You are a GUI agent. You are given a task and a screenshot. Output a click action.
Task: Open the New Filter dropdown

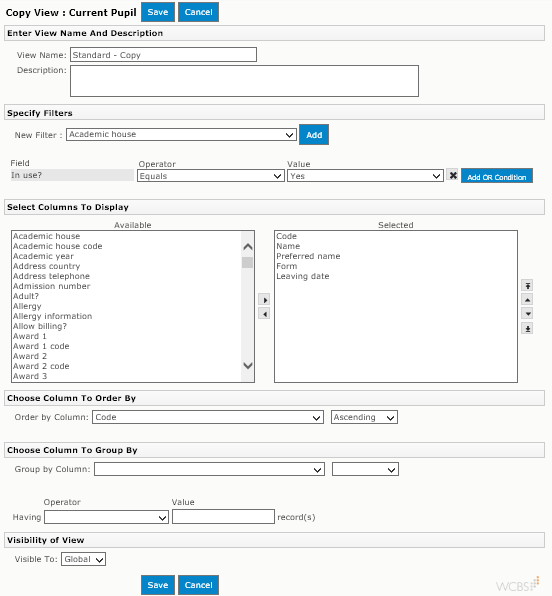[x=181, y=135]
